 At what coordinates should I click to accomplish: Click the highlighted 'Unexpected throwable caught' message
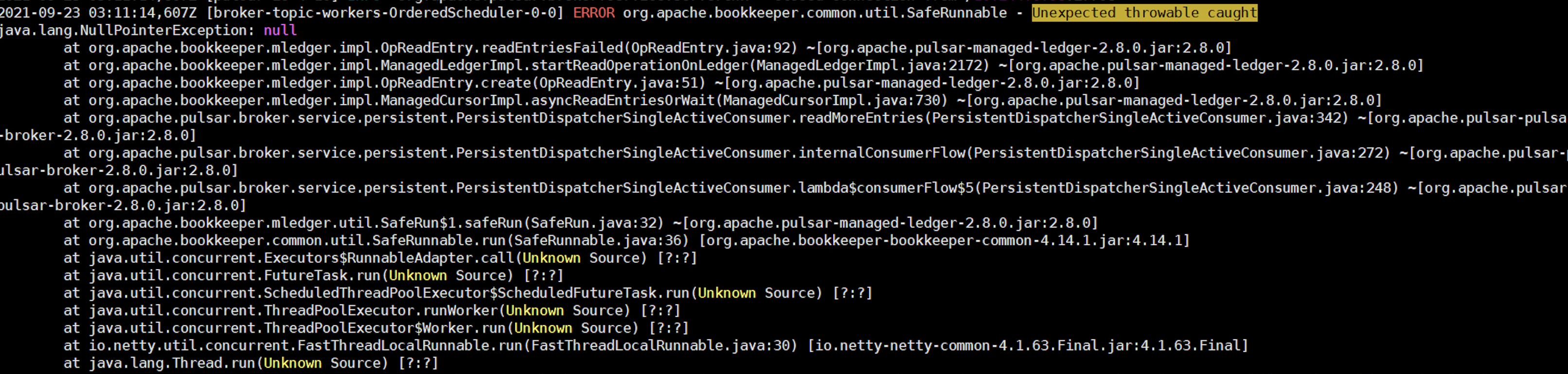(x=1144, y=13)
